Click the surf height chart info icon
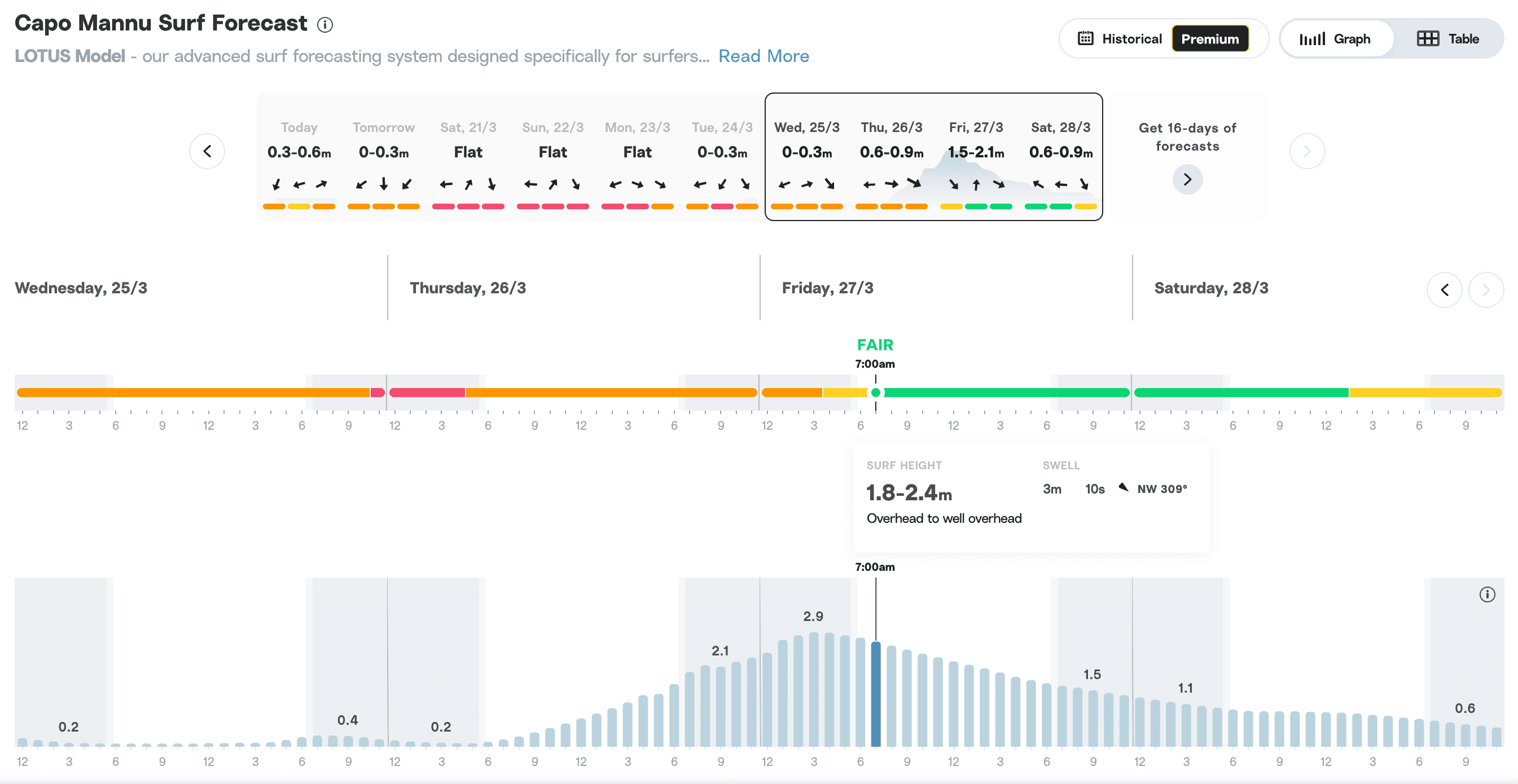Viewport: 1518px width, 784px height. click(1487, 594)
